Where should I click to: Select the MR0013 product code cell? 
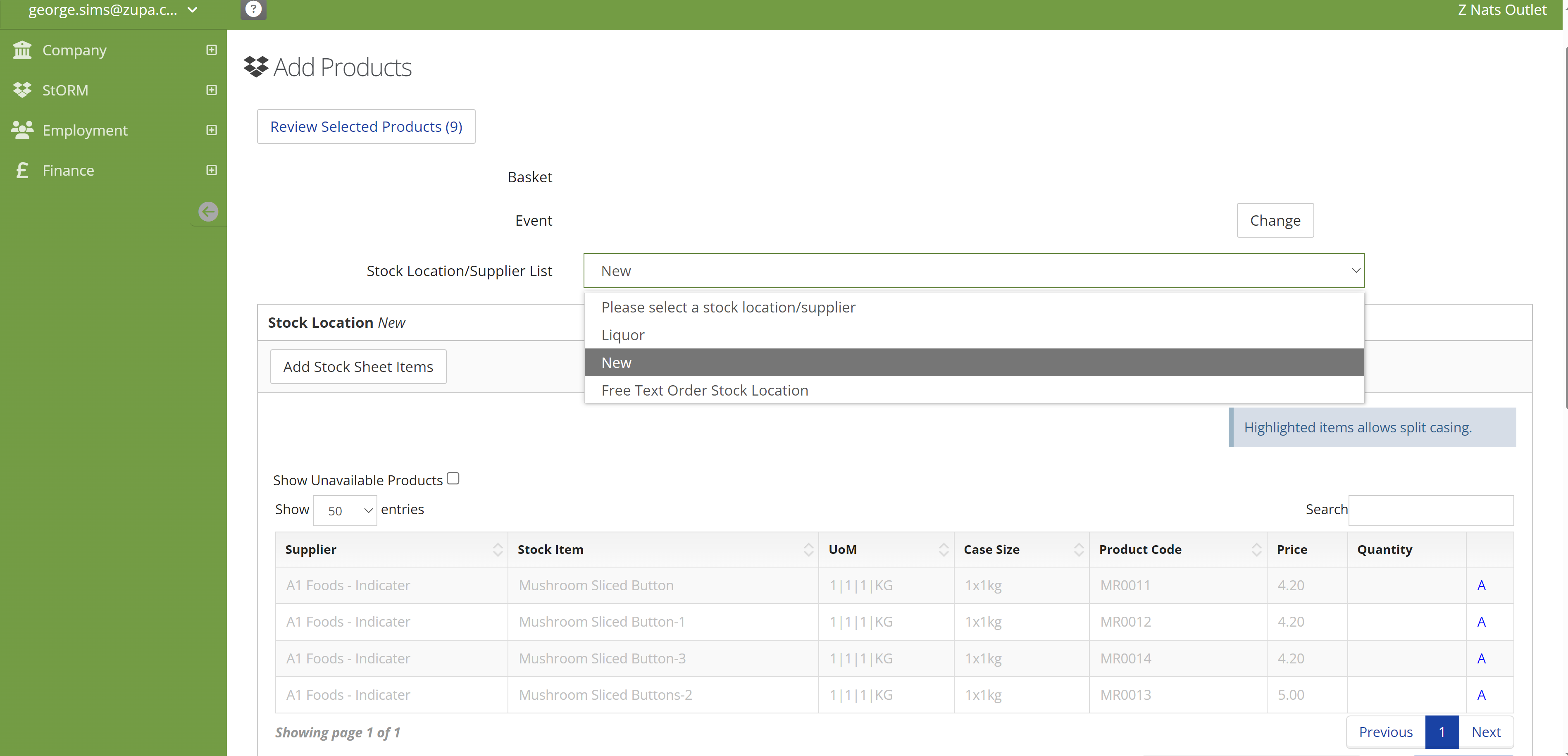click(x=1178, y=695)
